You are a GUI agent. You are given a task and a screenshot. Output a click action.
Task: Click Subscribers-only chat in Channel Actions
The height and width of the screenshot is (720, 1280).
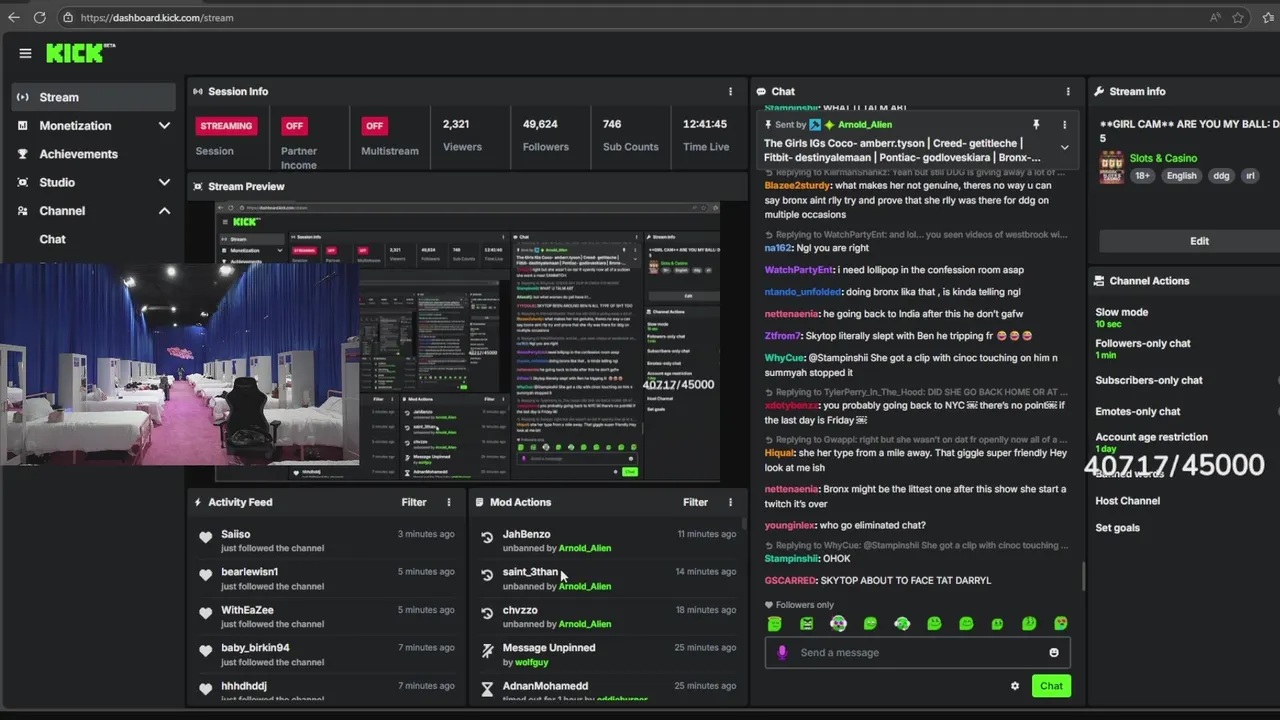coord(1149,380)
